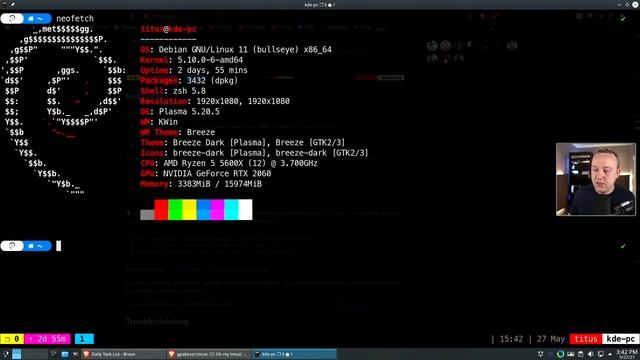Open the display configuration tray icon
This screenshot has height=360, width=640.
601,354
